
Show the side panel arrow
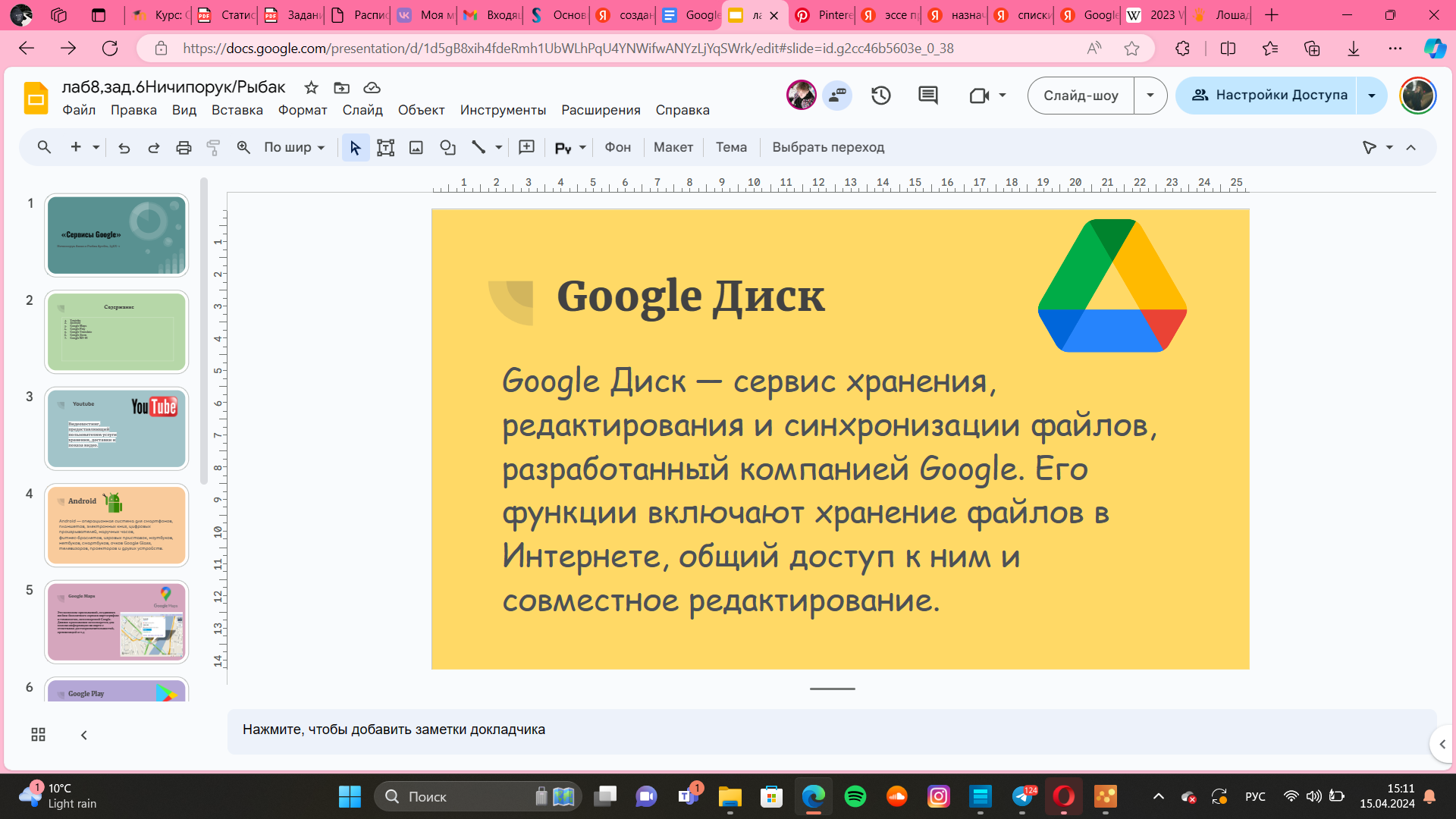(x=1442, y=744)
